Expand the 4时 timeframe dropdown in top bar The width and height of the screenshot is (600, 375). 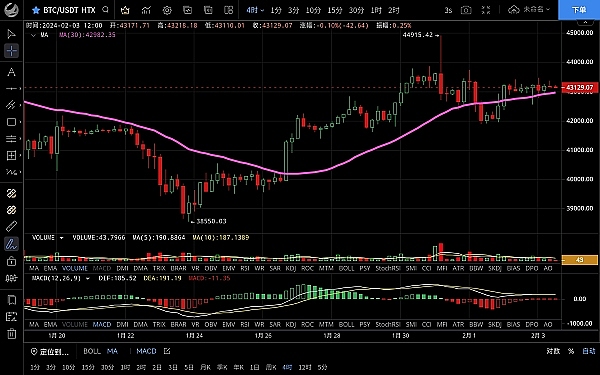(255, 10)
